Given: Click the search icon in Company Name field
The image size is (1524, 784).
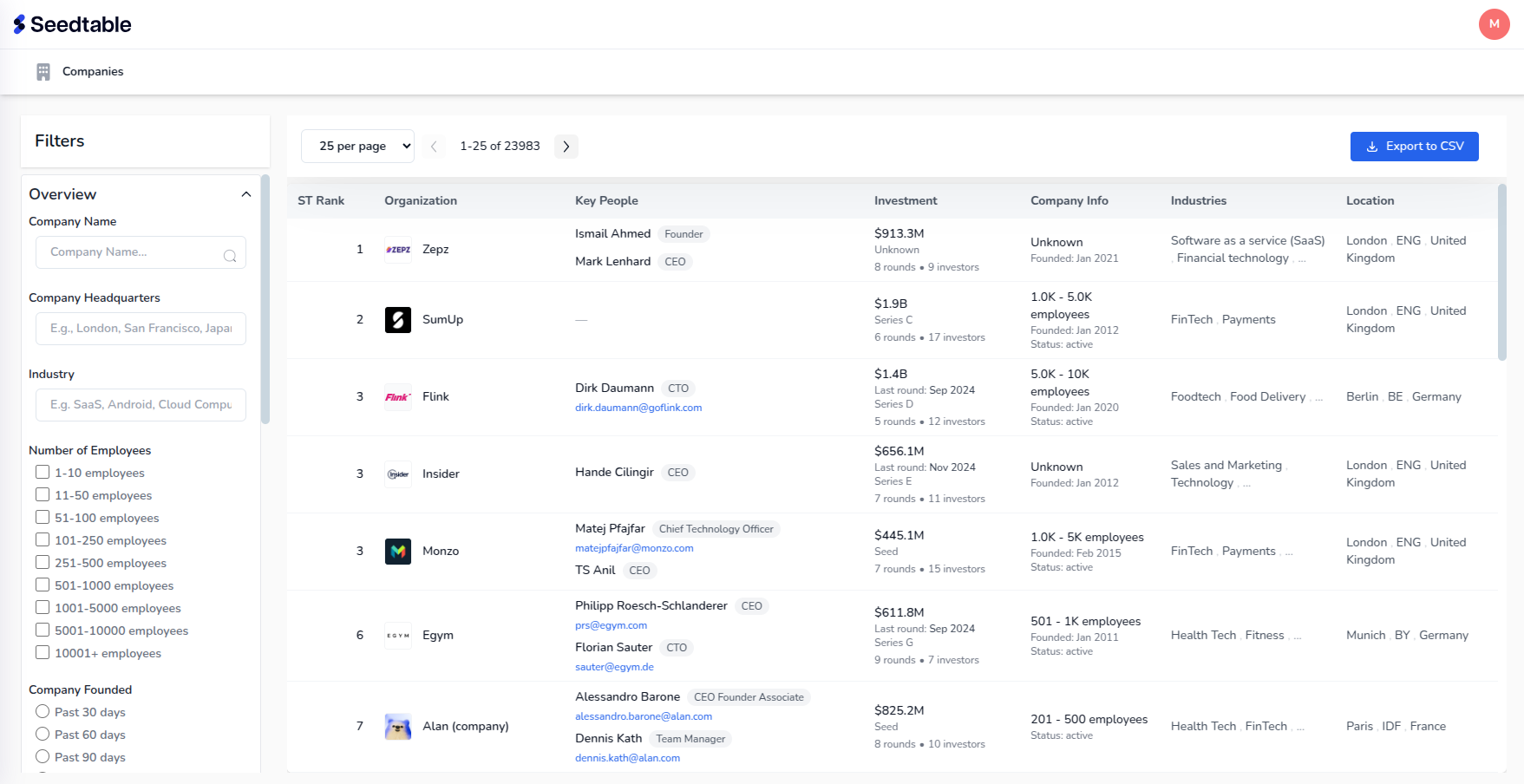Looking at the screenshot, I should tap(230, 255).
